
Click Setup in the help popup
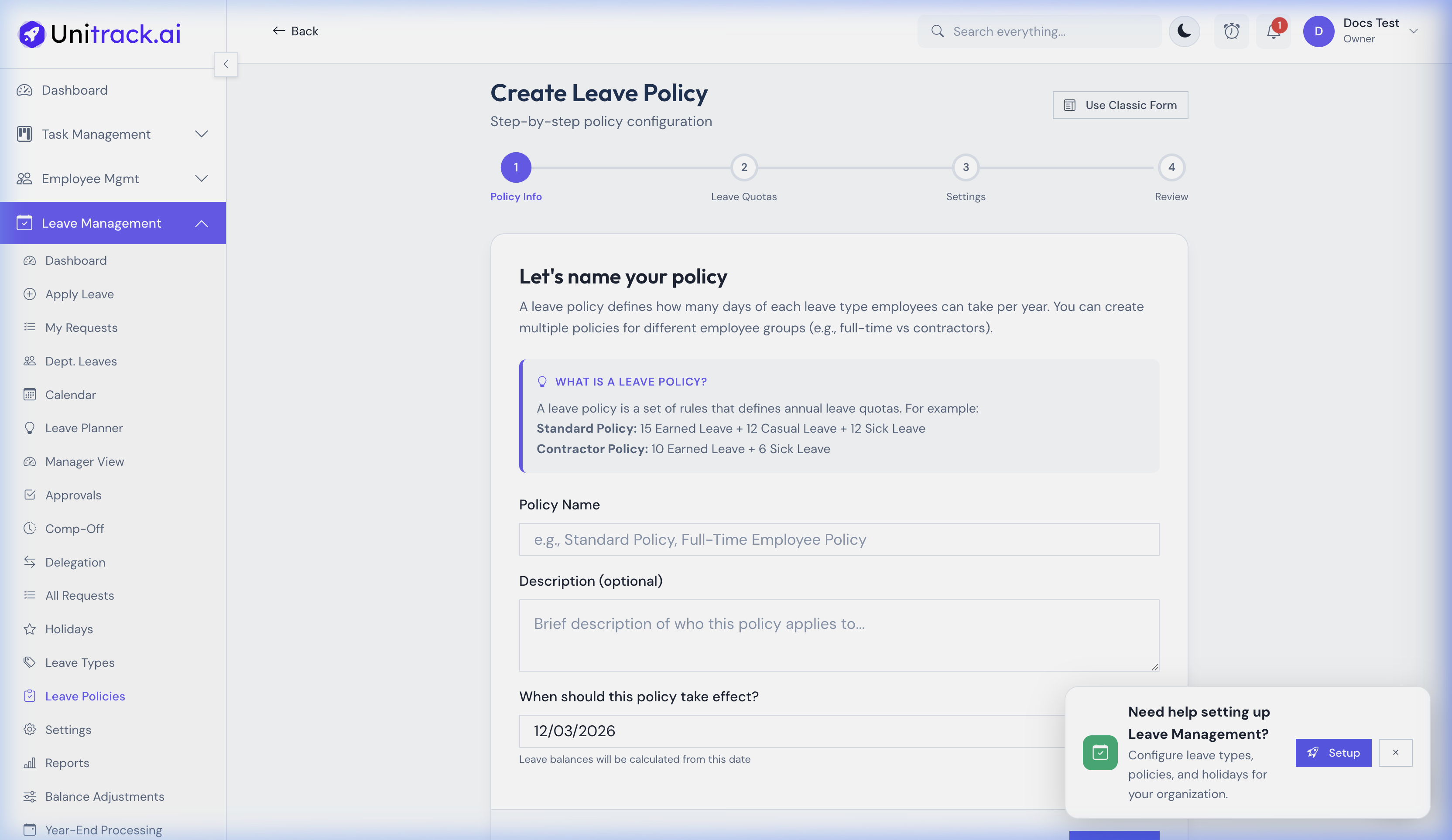(x=1333, y=752)
